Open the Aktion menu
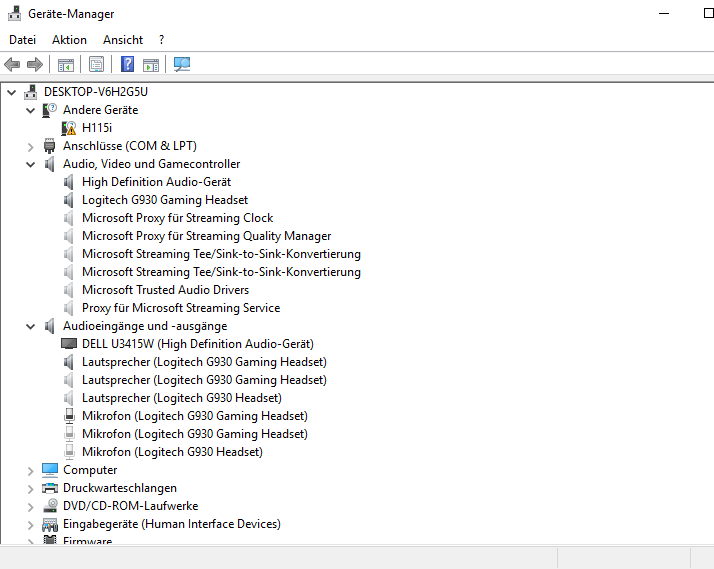This screenshot has height=569, width=714. [x=69, y=40]
